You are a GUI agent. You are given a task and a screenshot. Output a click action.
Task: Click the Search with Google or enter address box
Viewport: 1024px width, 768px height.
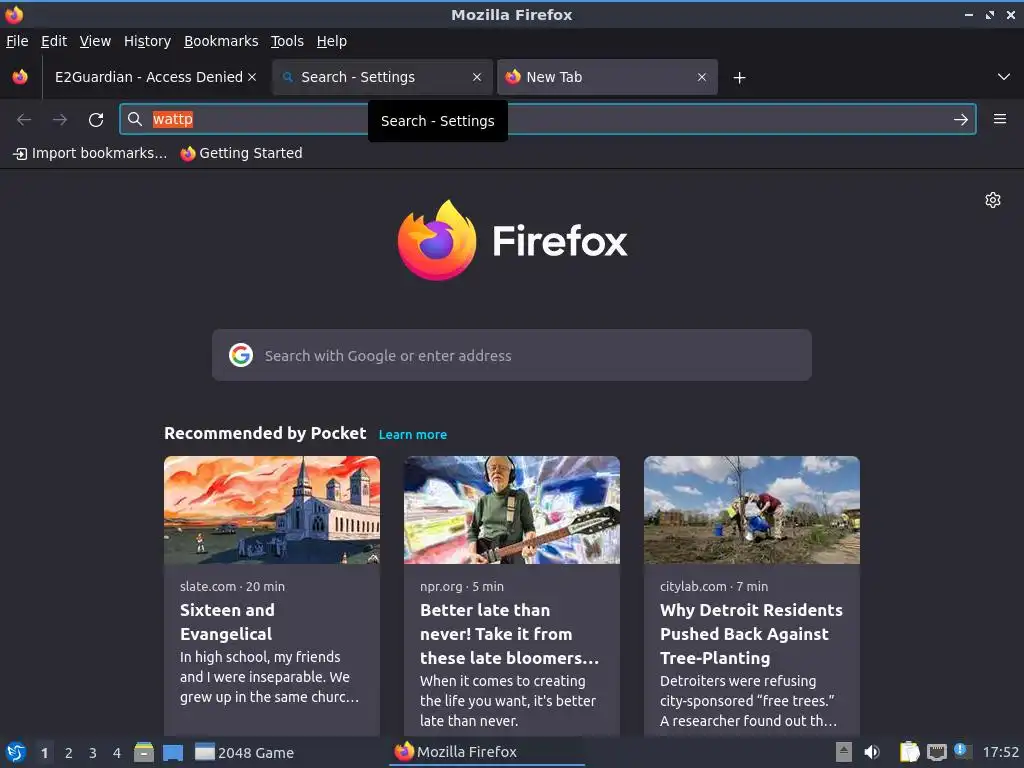tap(511, 355)
